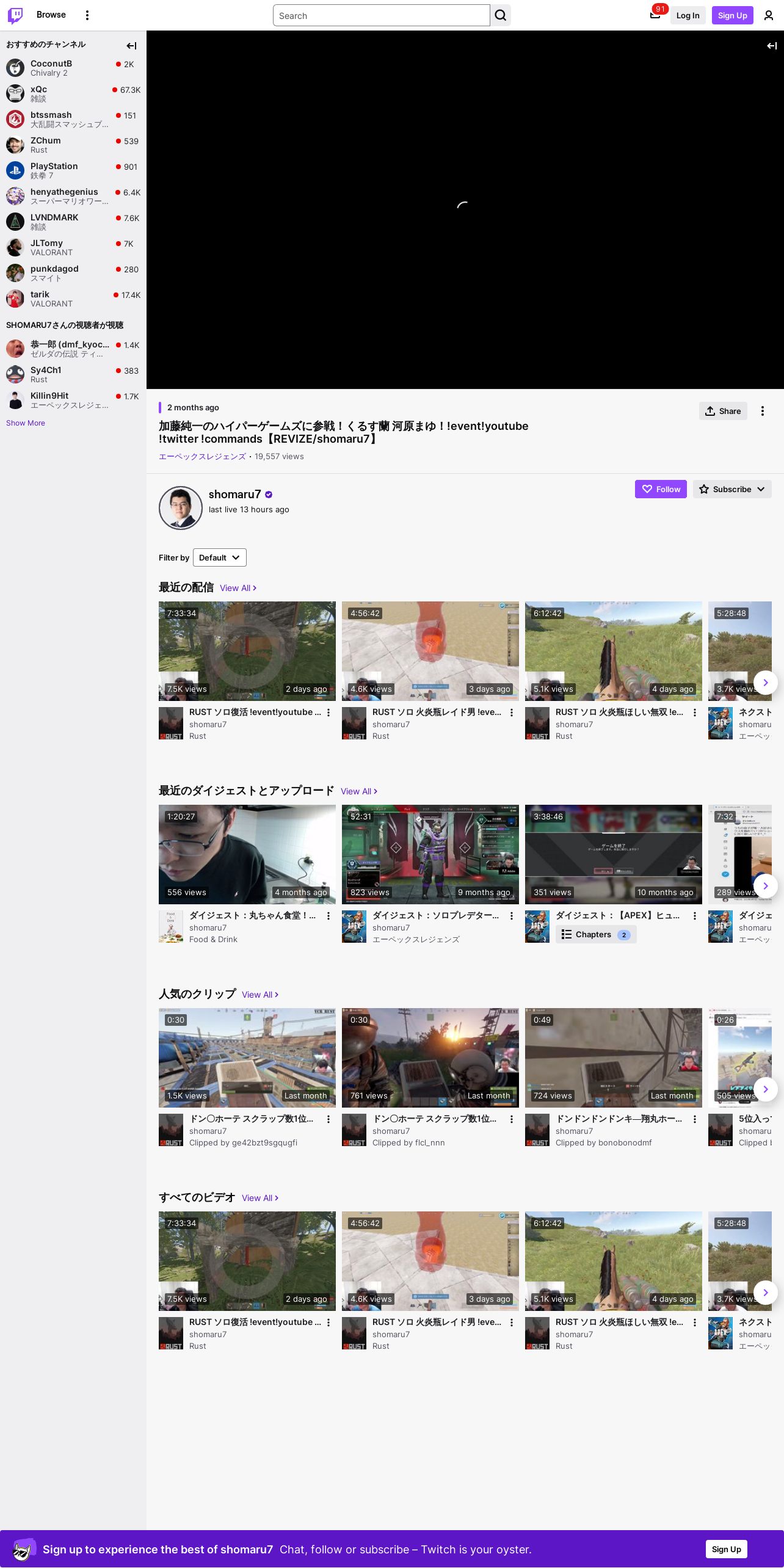The width and height of the screenshot is (784, 1568).
Task: View All of 最近のダイジェストとアップロード
Action: coord(359,791)
